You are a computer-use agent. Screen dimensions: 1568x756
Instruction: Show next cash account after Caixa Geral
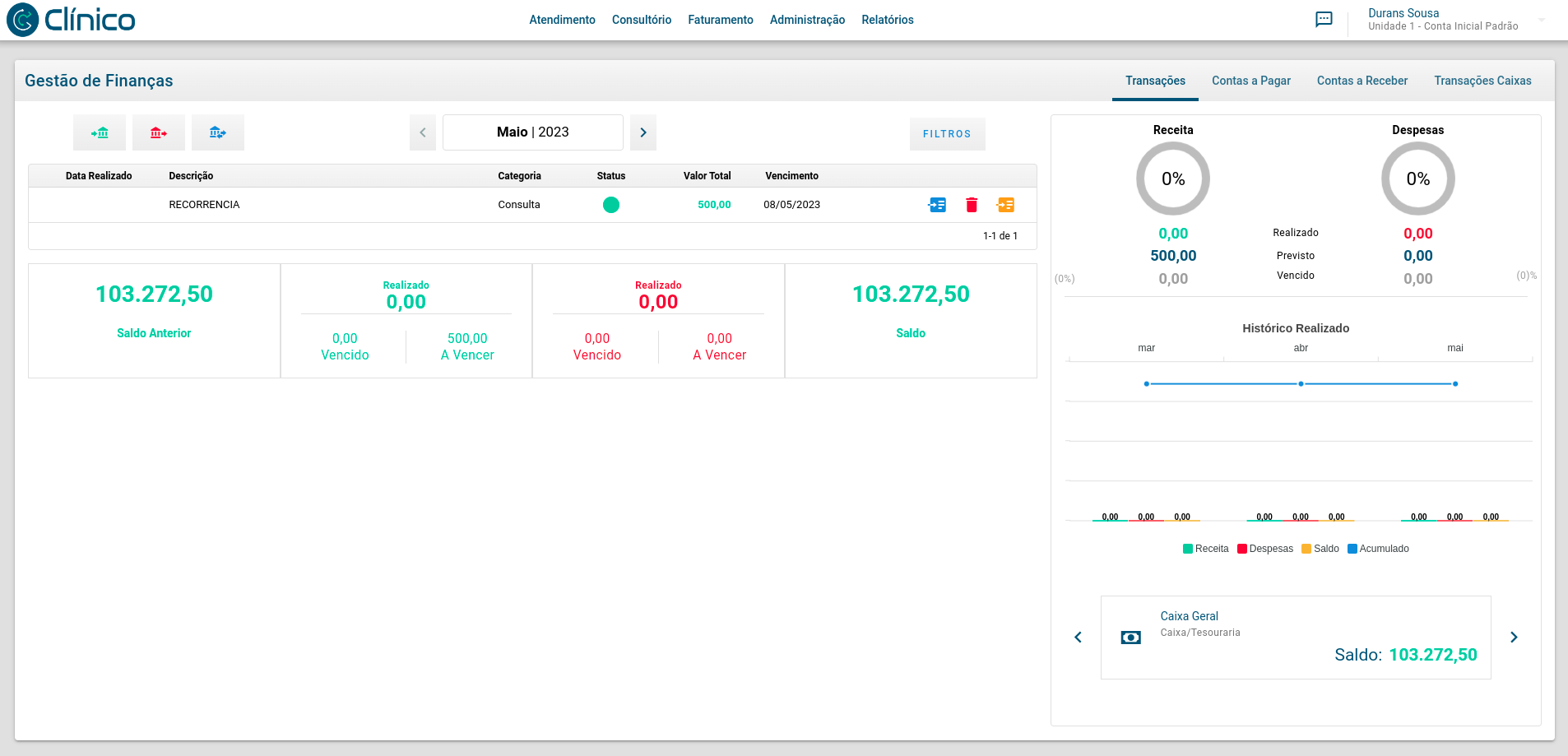pos(1514,638)
